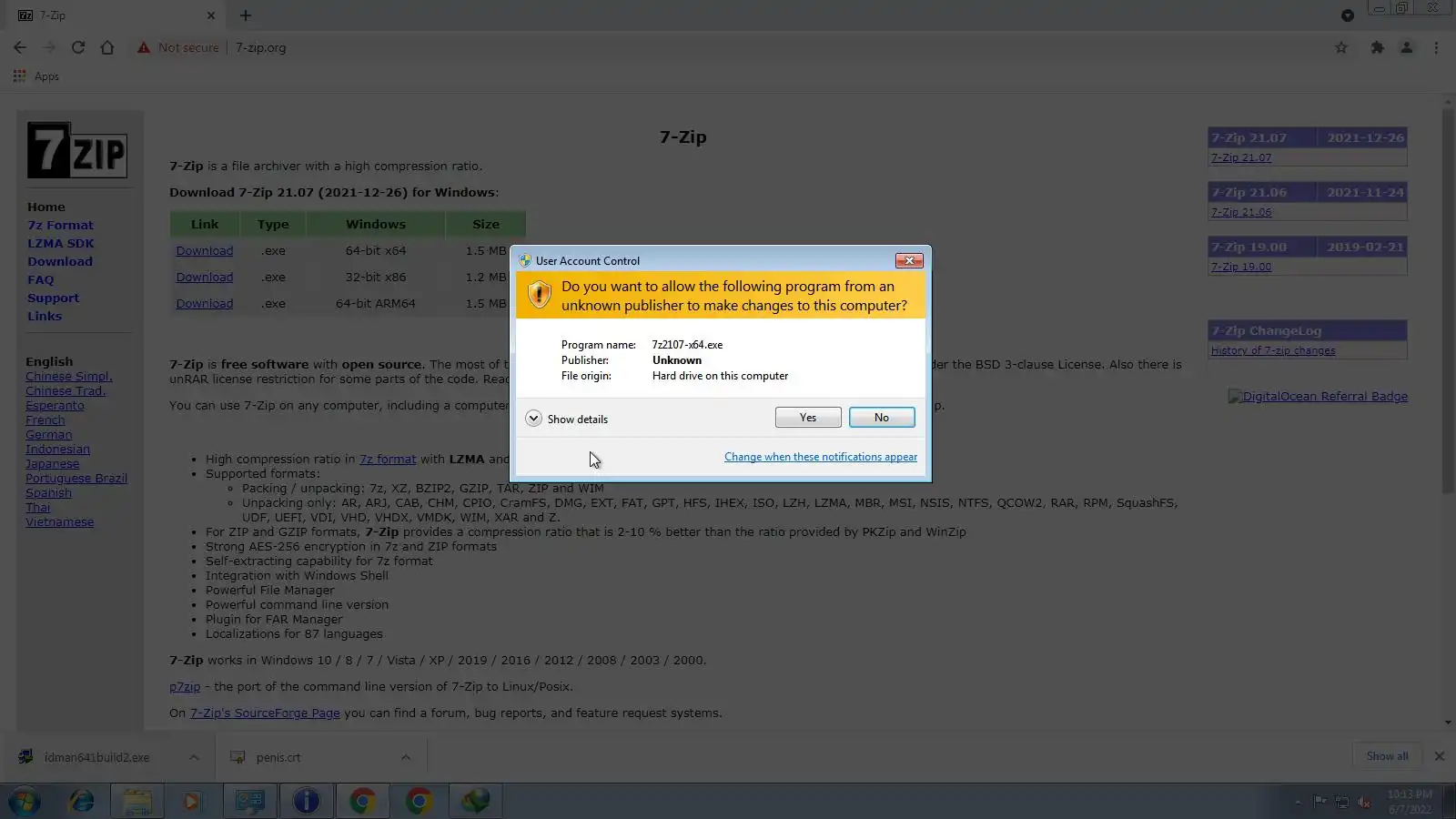The image size is (1456, 819).
Task: Open Chrome's three-dot menu
Action: [1436, 47]
